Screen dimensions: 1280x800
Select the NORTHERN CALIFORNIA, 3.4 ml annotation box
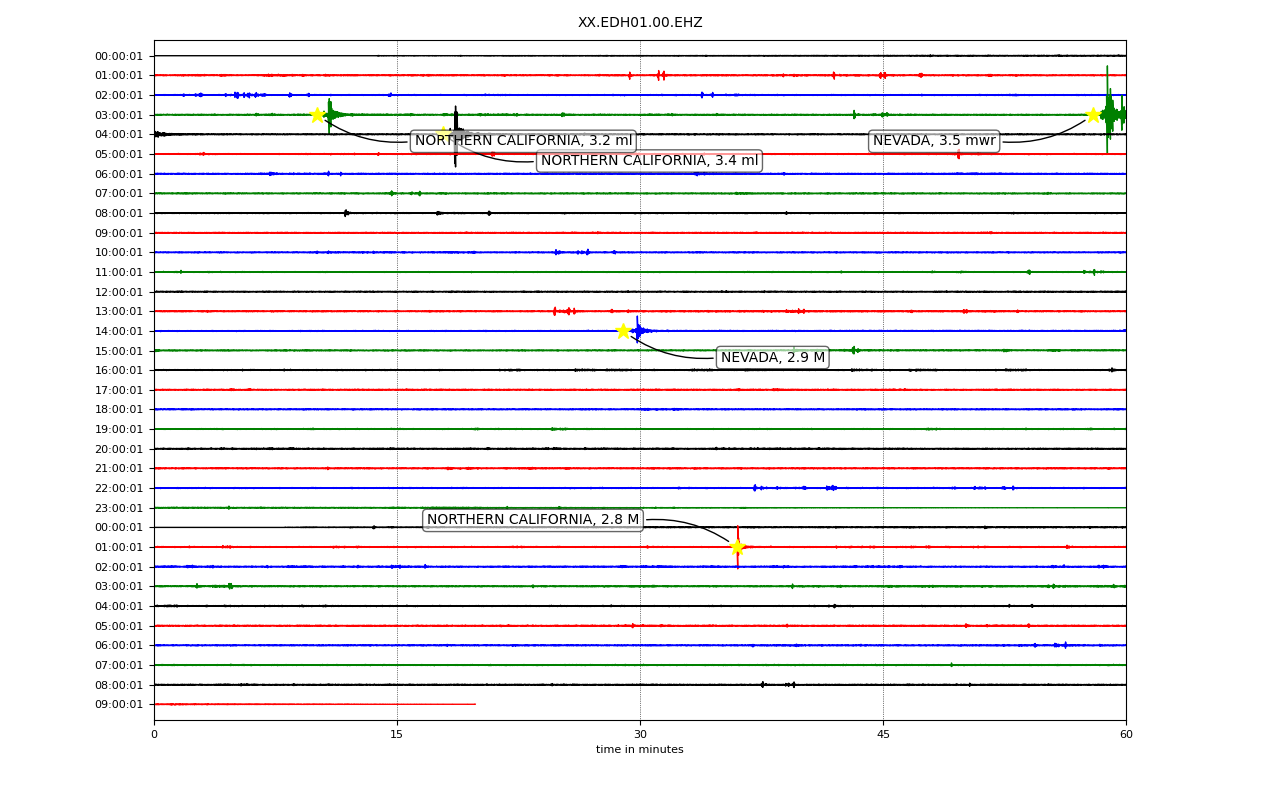649,161
